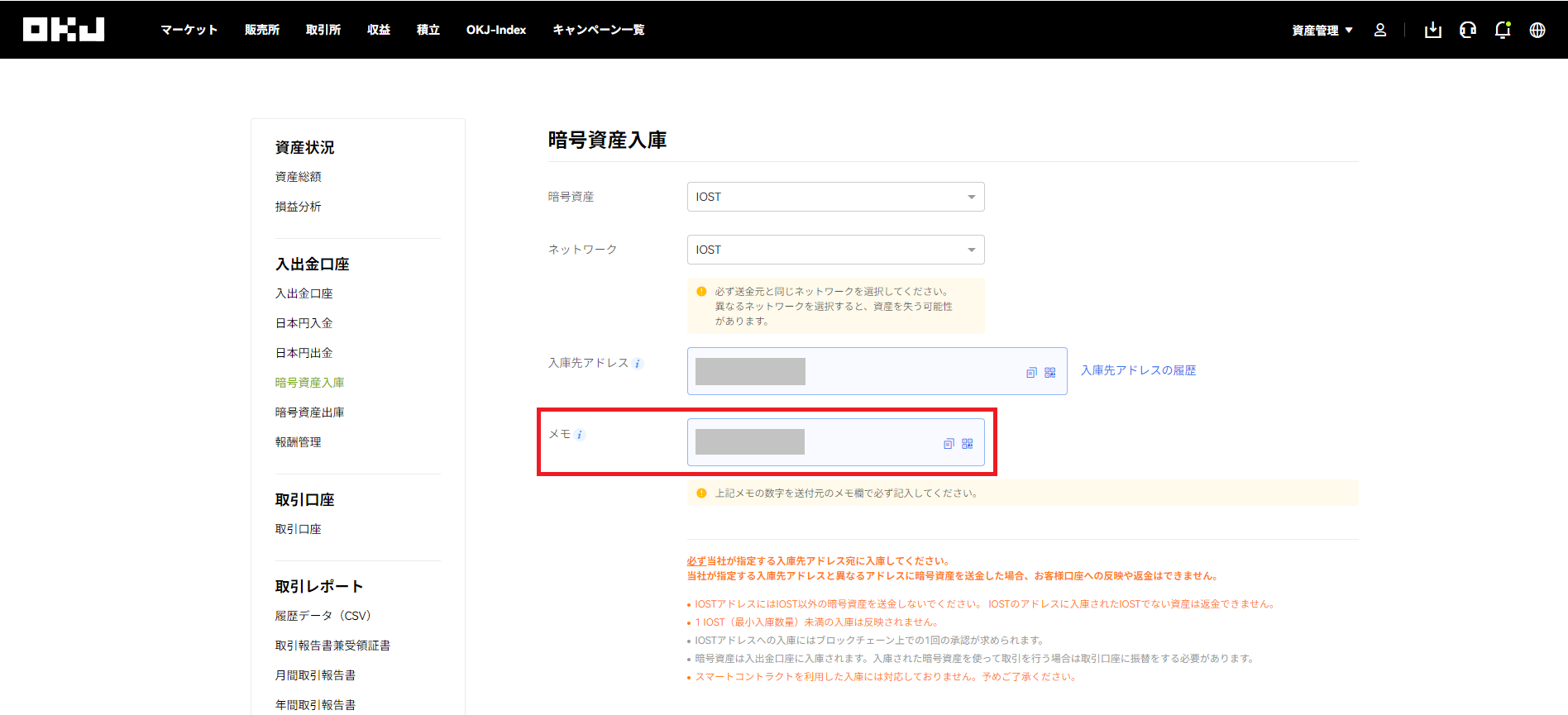Go to 損益分析 in sidebar
Screen dimensions: 1568x715
[299, 207]
